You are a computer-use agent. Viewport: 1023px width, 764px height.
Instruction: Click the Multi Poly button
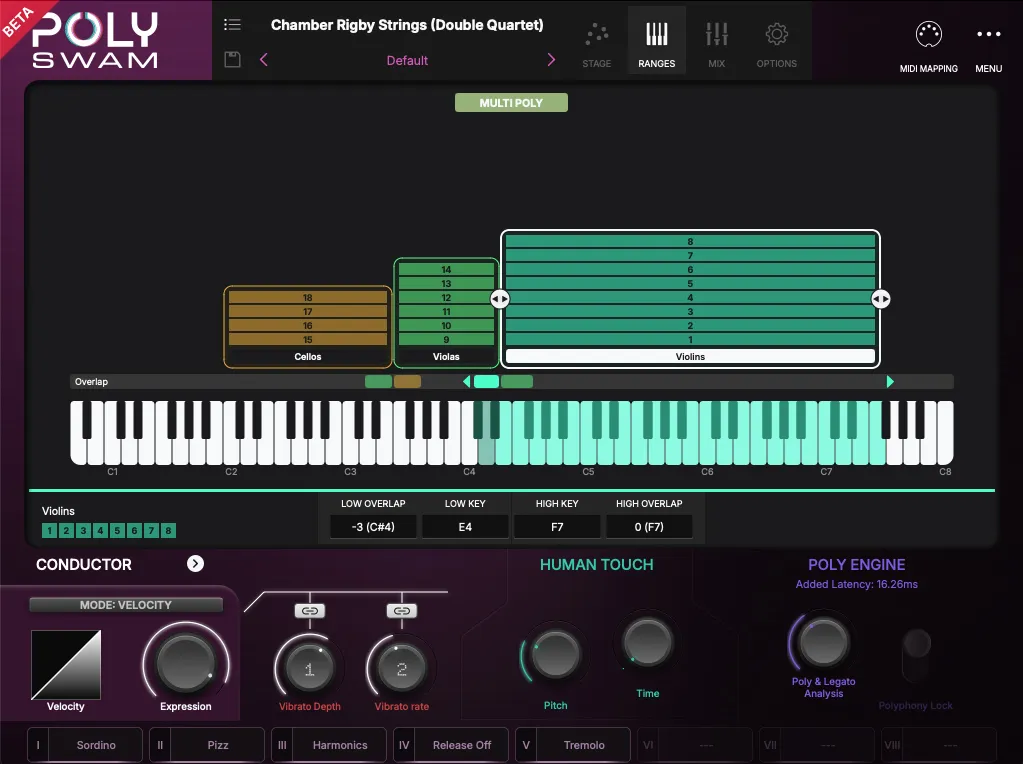(511, 102)
